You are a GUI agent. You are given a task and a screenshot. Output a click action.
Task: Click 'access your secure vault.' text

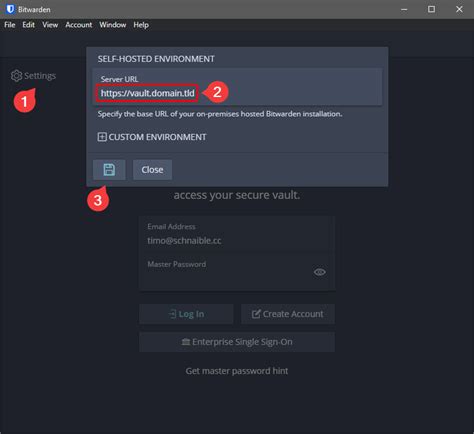point(237,195)
